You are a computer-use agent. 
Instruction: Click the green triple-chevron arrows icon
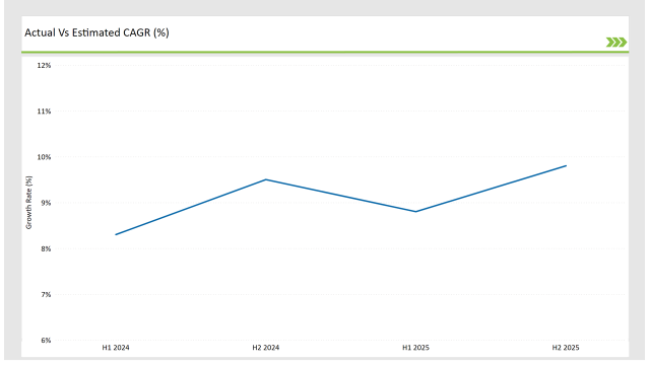pos(616,42)
